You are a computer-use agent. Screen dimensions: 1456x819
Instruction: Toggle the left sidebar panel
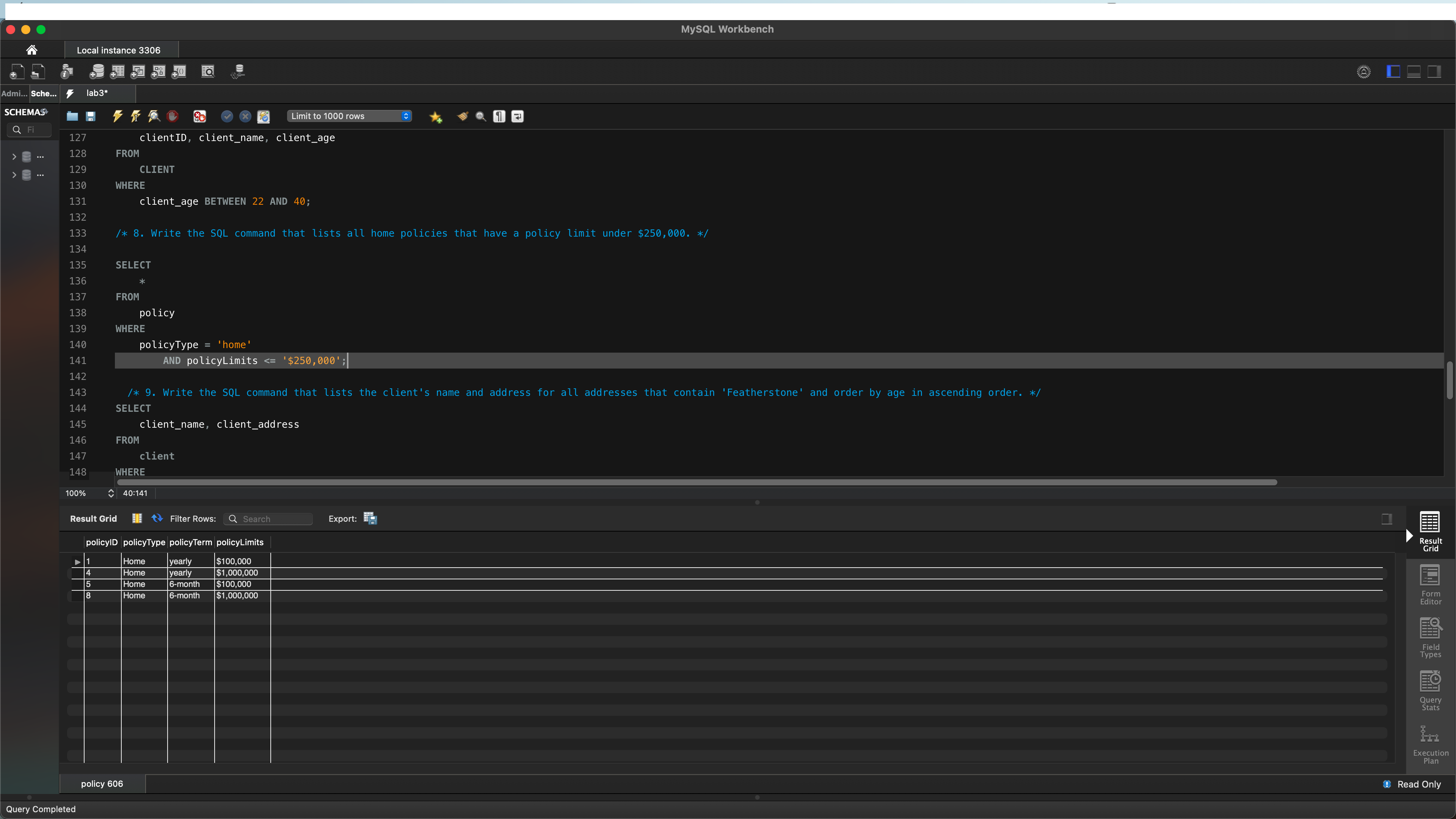coord(1393,72)
